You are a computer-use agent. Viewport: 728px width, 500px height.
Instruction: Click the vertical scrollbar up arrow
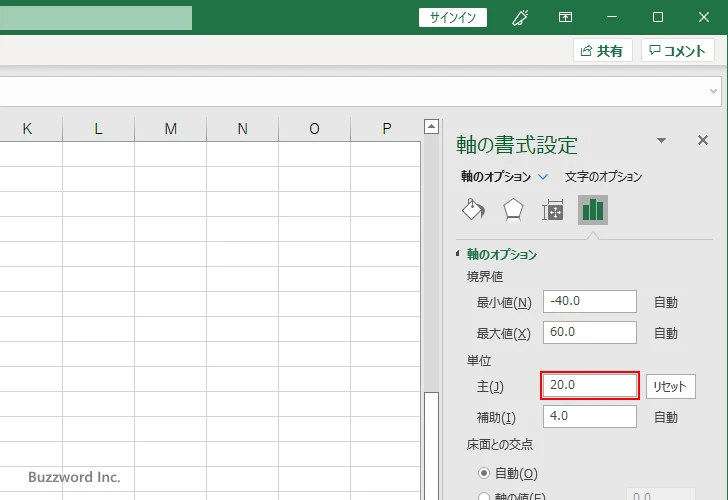pos(431,126)
